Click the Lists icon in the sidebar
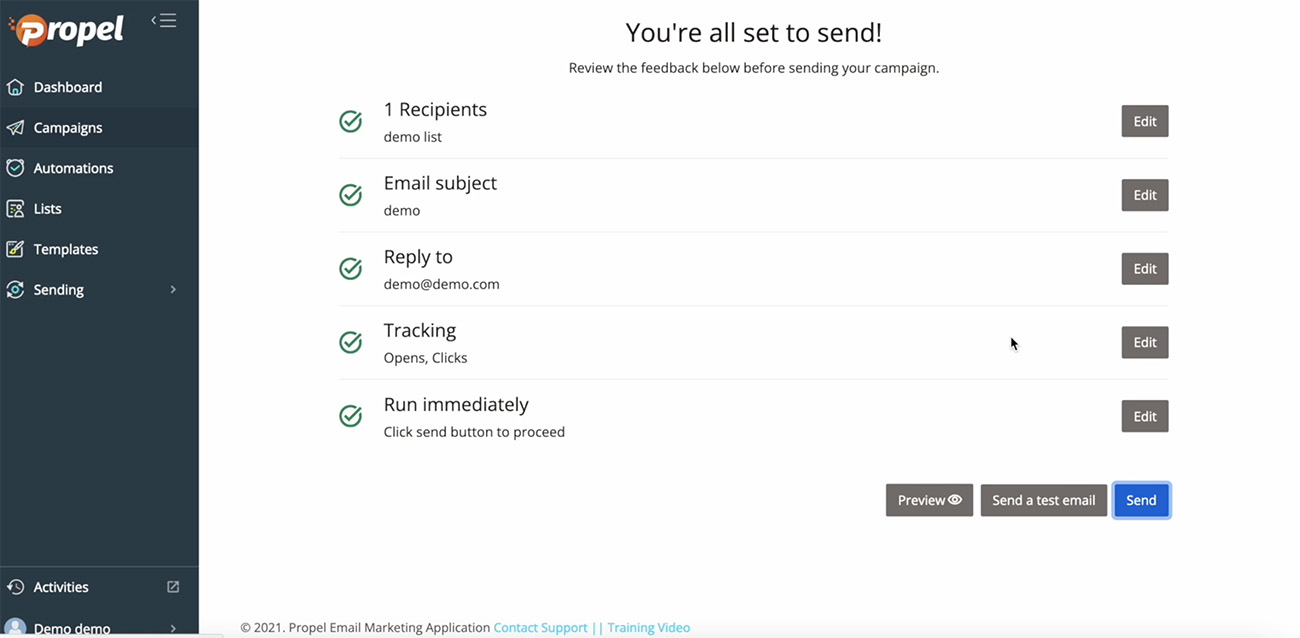The height and width of the screenshot is (638, 1300). (15, 209)
